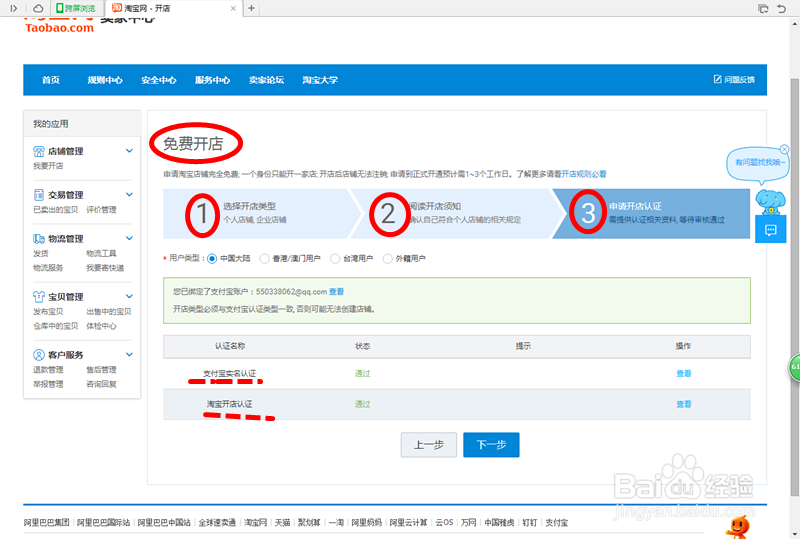
Task: Open 服务中心 nav item
Action: pos(212,80)
